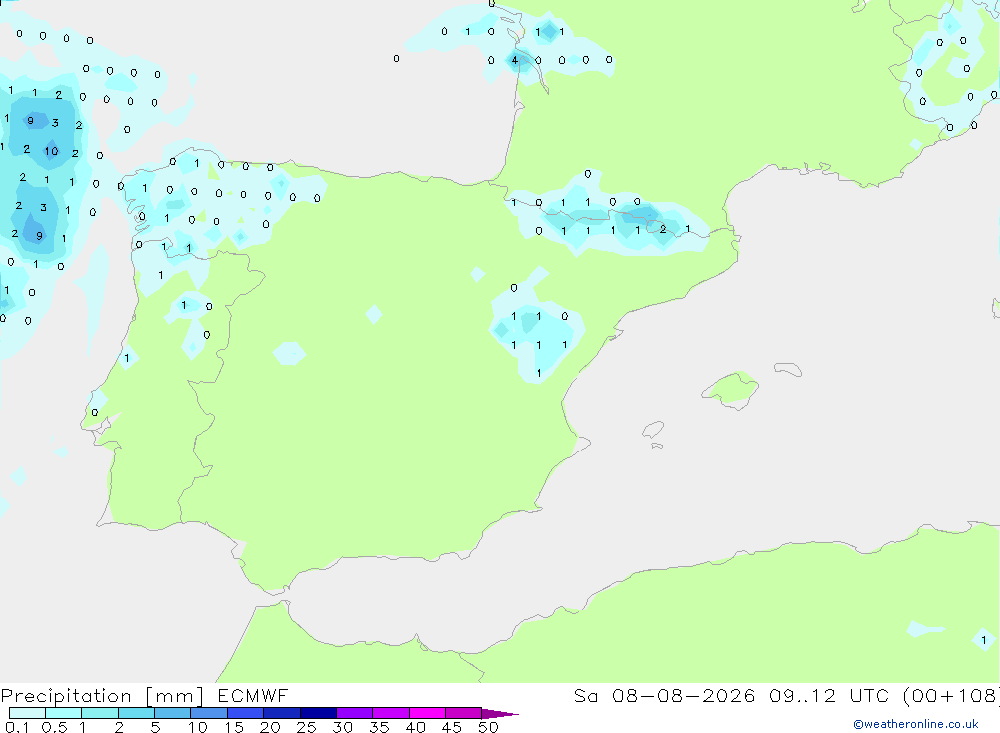Click the Menorca island outline

pos(788,369)
